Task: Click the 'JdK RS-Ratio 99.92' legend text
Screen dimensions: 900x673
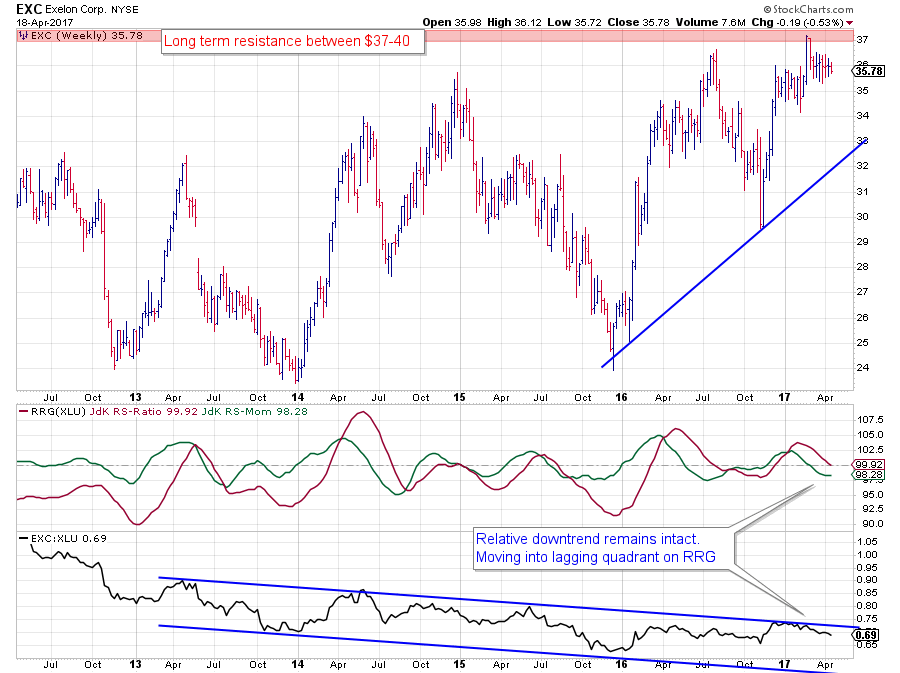Action: point(143,411)
